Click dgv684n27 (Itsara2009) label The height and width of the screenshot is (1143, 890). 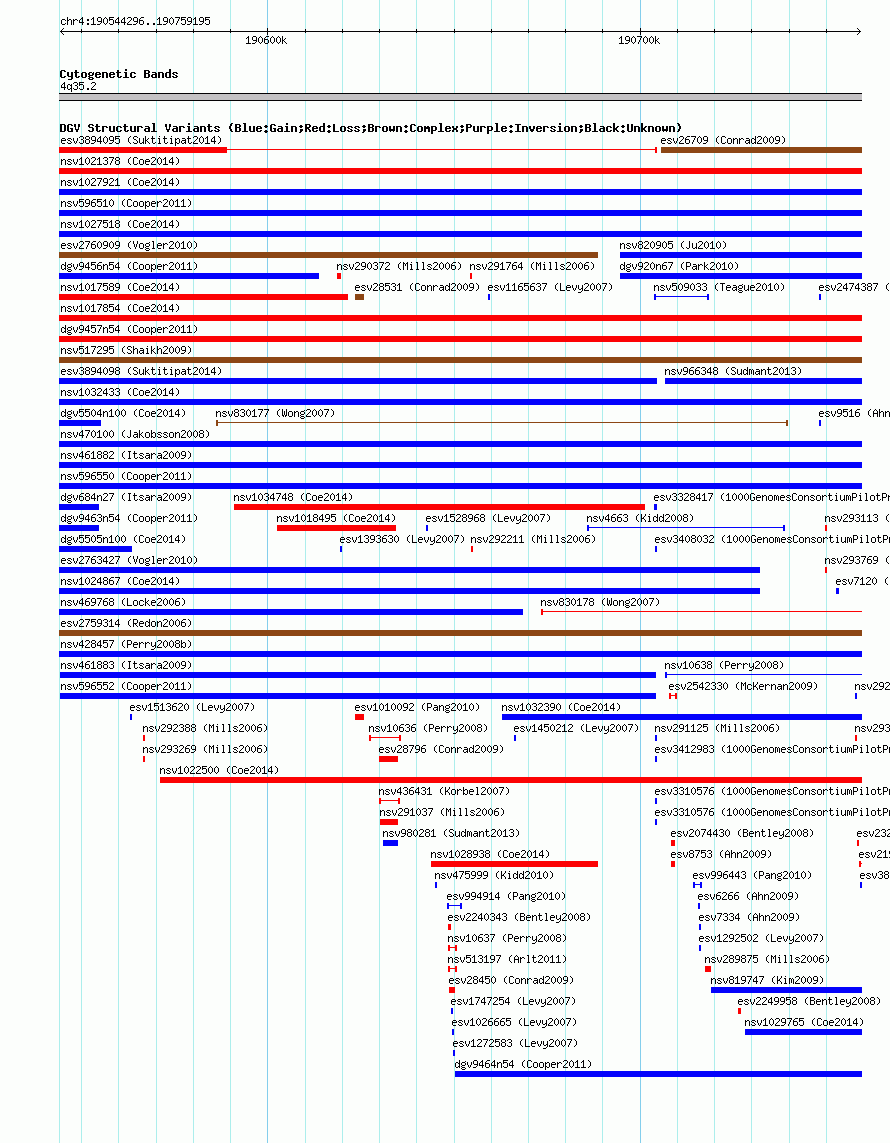tap(126, 497)
